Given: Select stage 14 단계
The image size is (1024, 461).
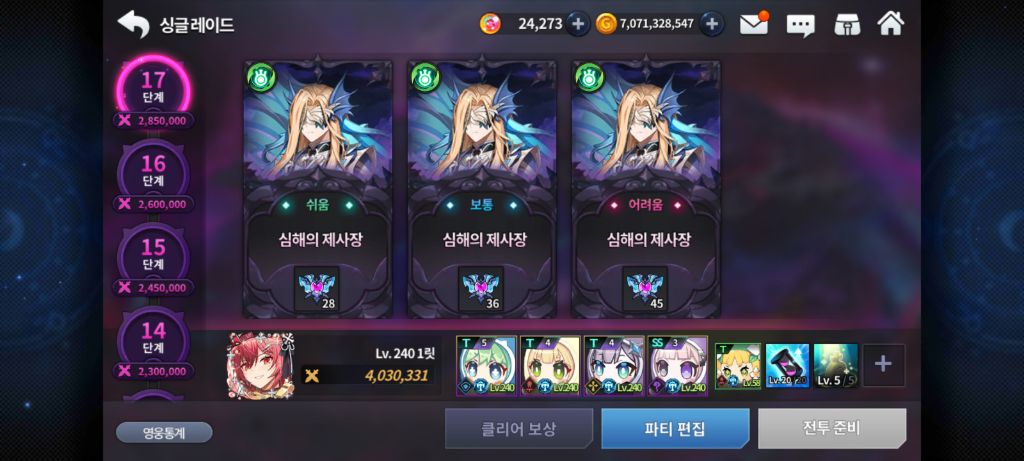Looking at the screenshot, I should click(x=153, y=339).
